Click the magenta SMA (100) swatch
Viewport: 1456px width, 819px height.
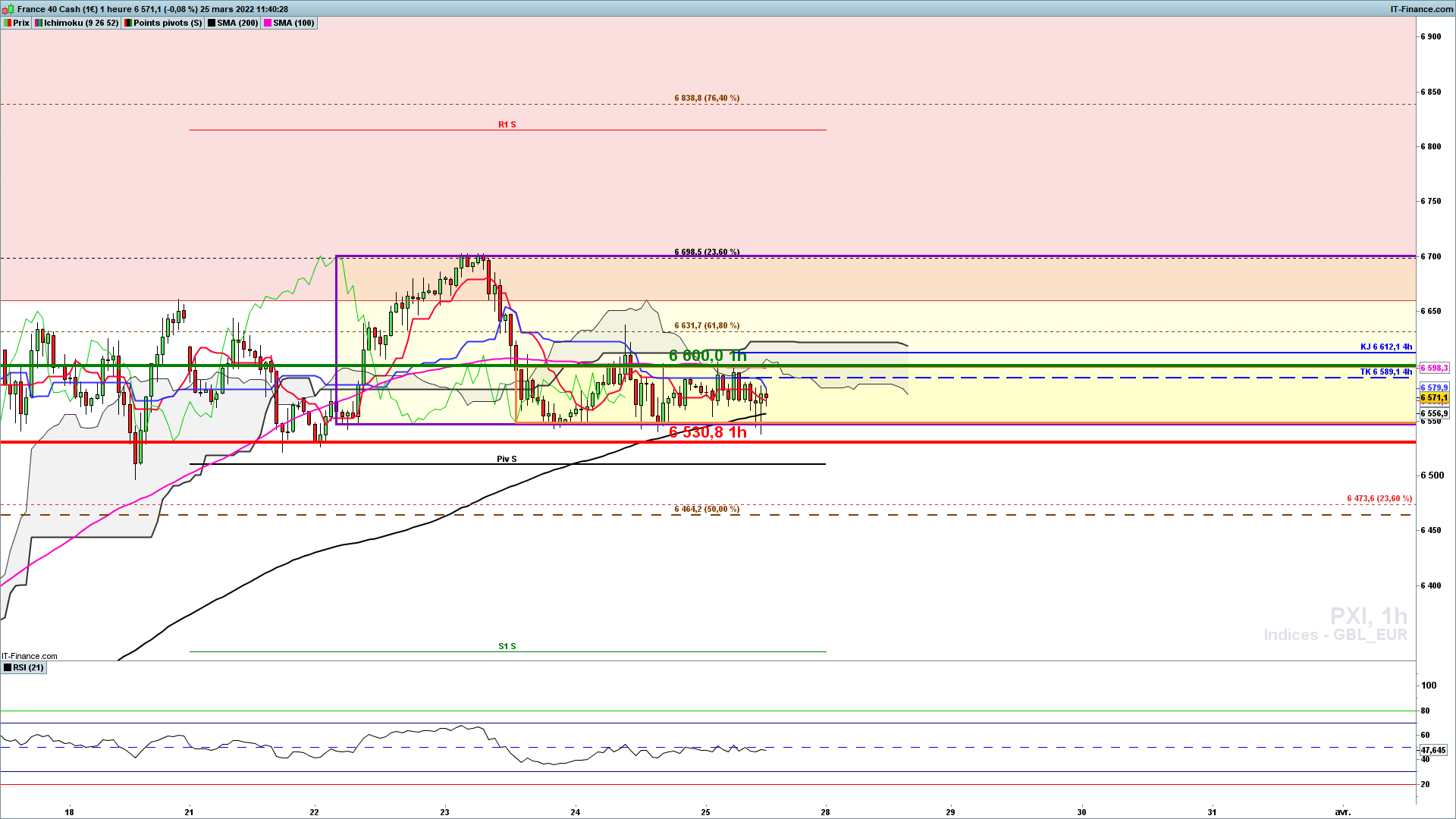268,23
